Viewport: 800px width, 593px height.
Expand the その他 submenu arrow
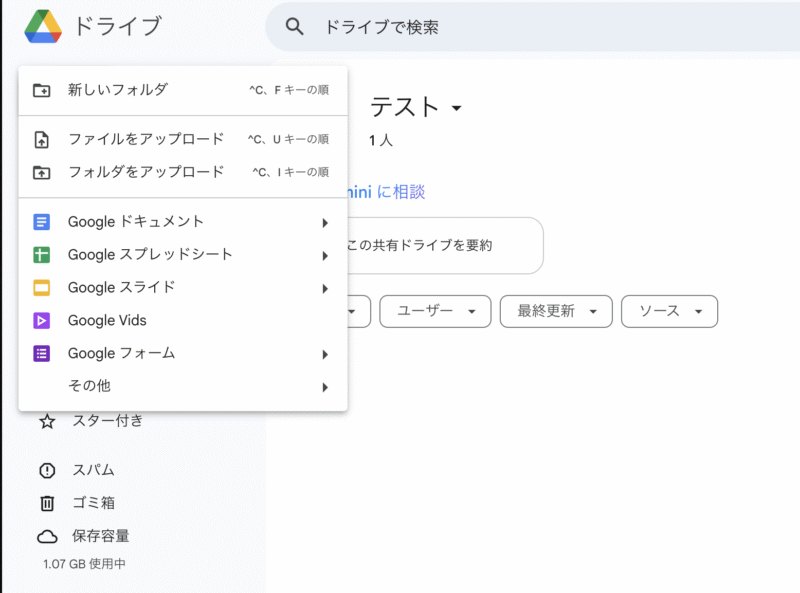[x=325, y=387]
